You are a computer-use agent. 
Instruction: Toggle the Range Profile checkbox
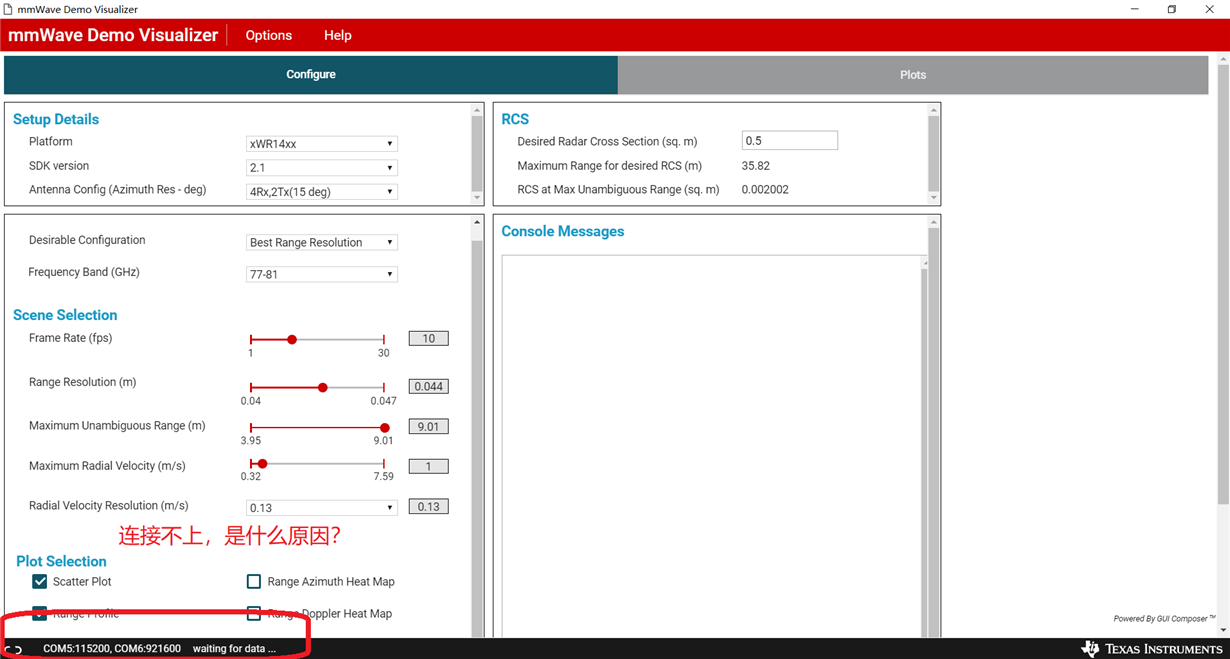click(40, 613)
